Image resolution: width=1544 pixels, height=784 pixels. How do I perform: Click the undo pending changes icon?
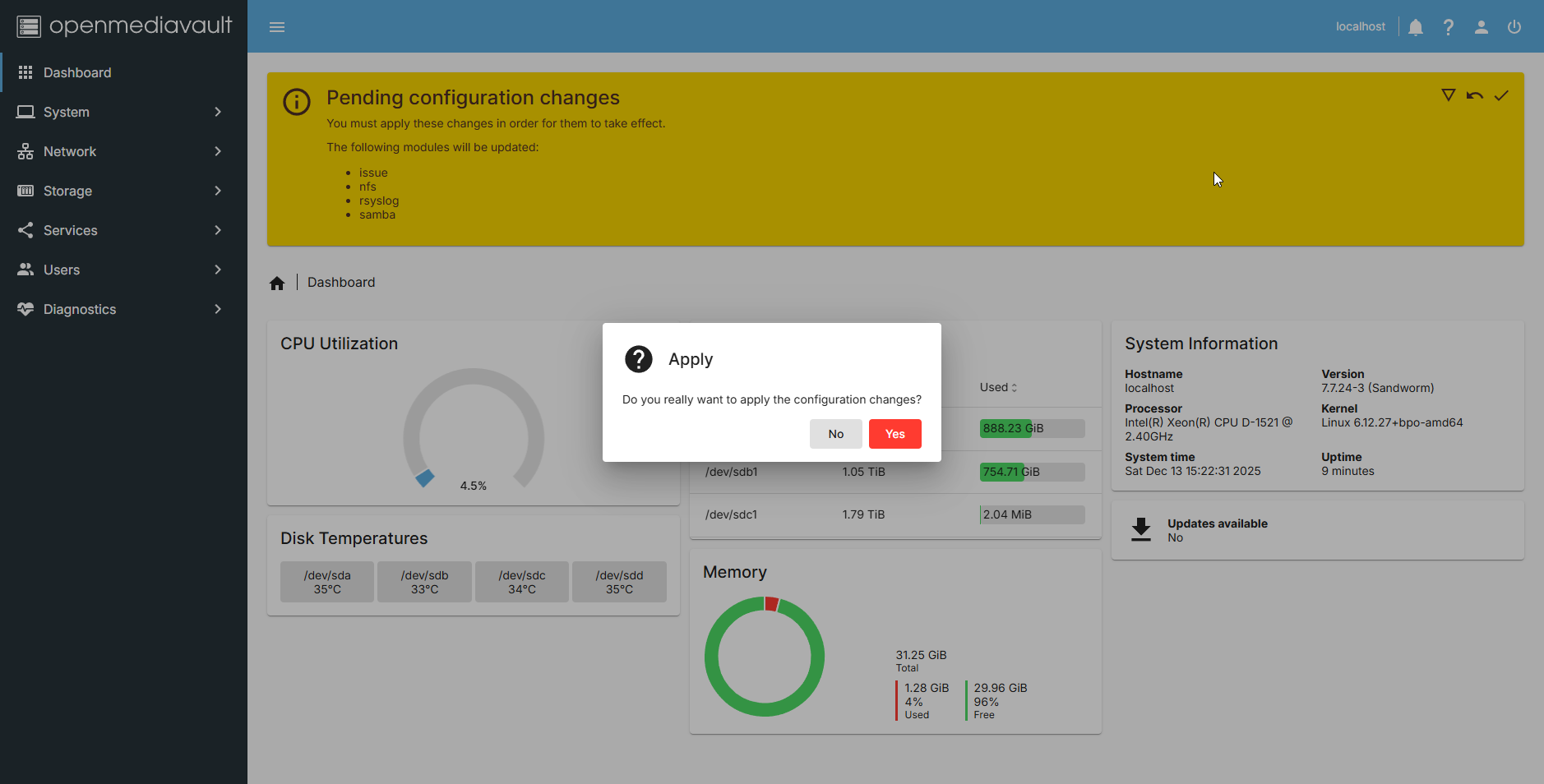(x=1475, y=95)
